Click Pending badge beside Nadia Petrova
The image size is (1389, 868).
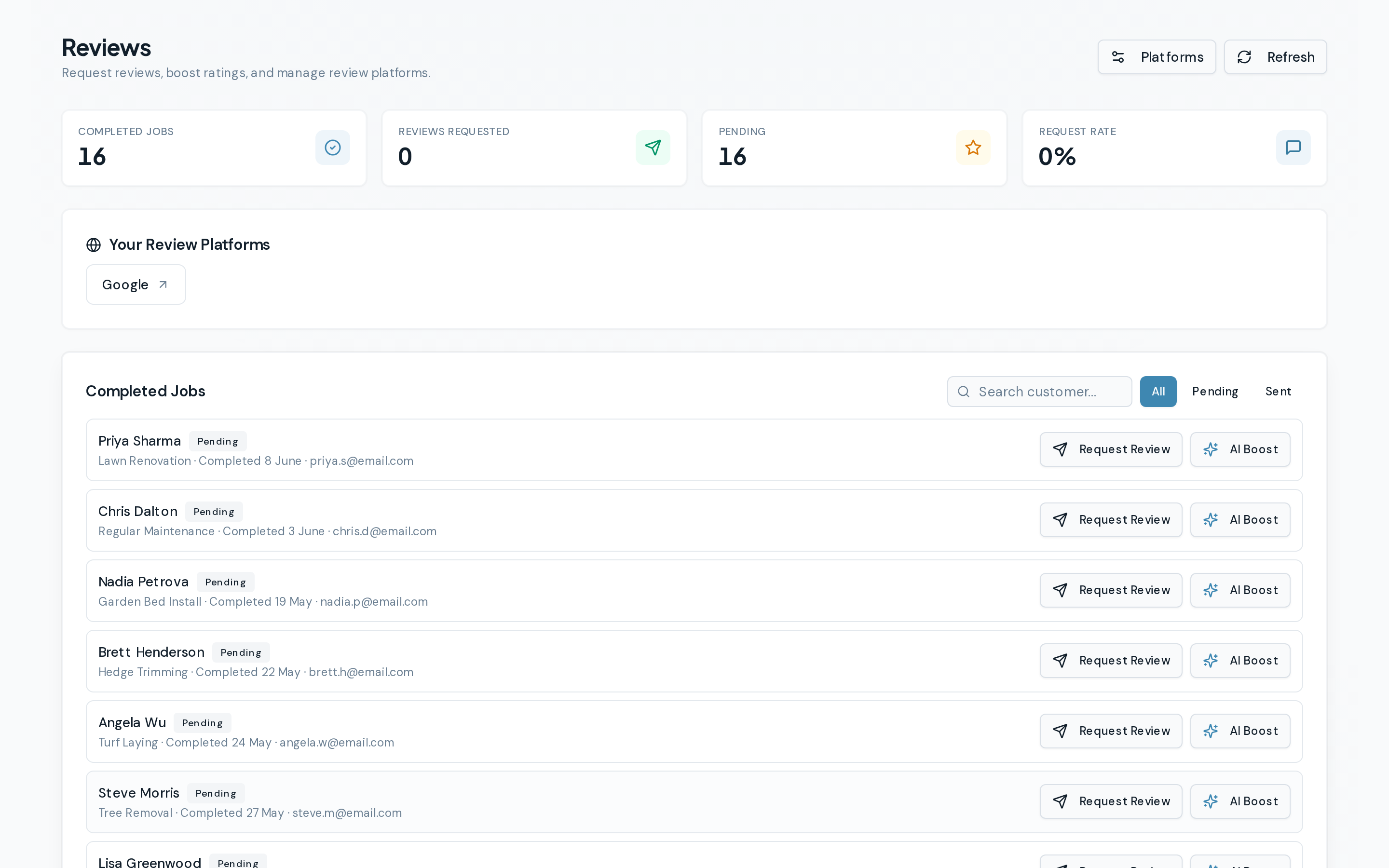(x=225, y=582)
